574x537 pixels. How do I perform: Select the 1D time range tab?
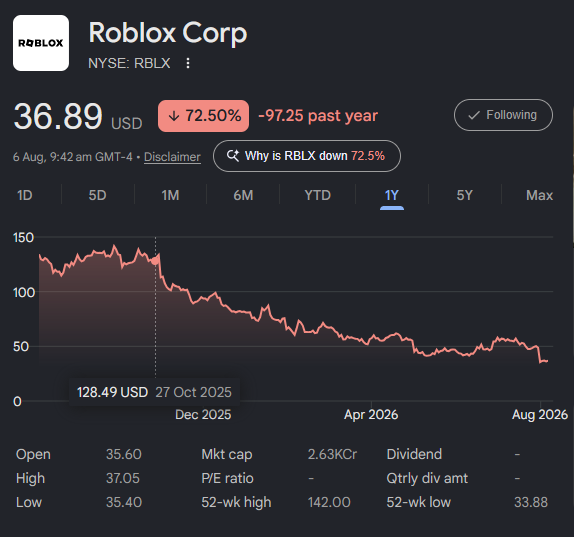pos(25,195)
